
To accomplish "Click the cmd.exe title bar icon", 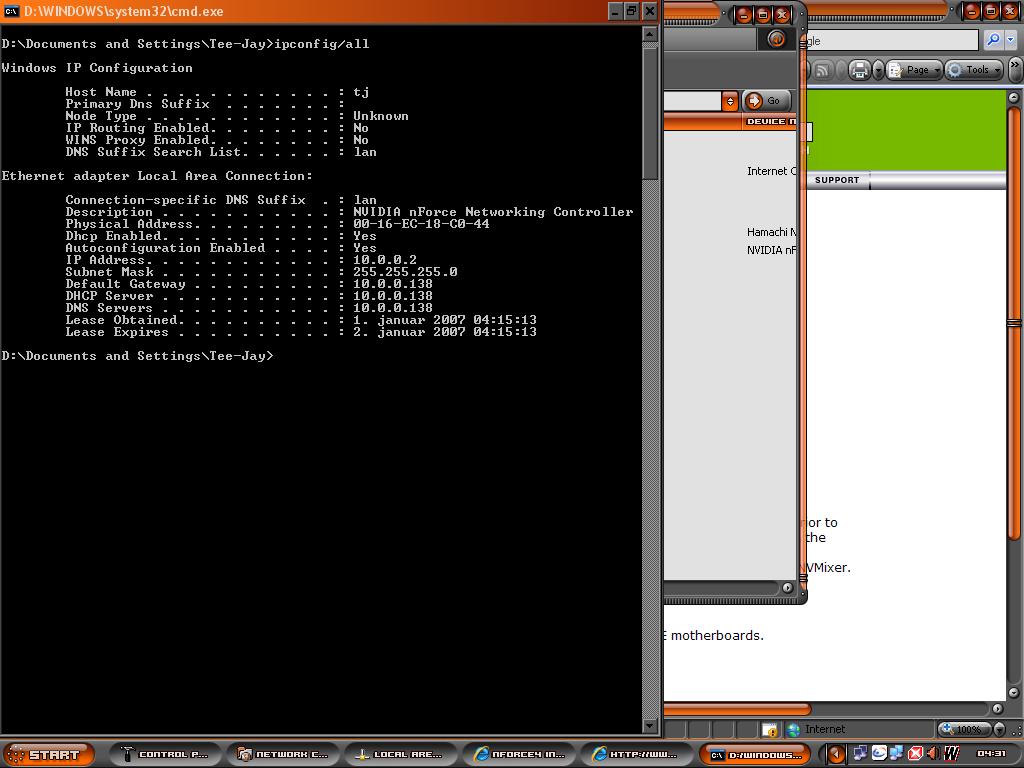I will point(12,11).
